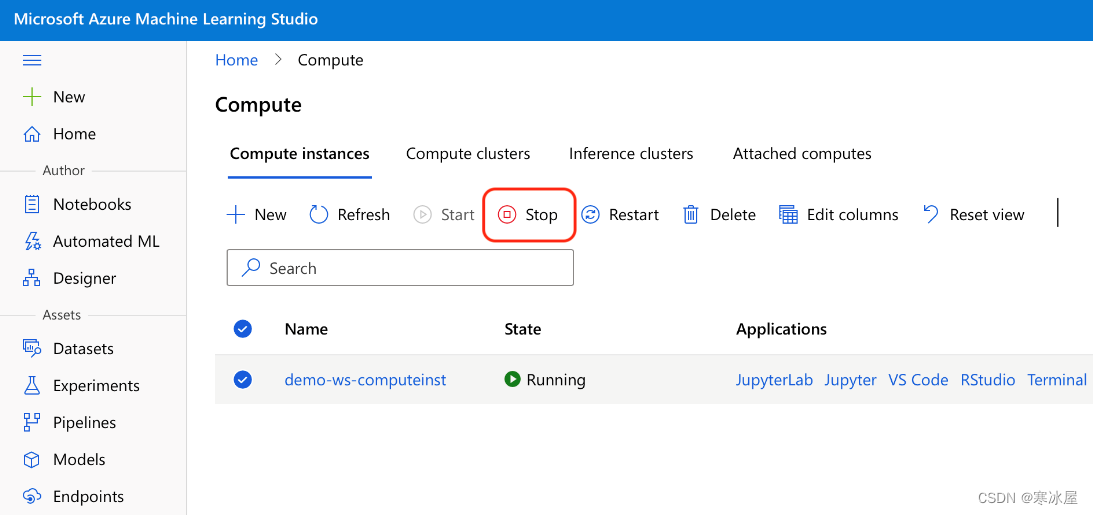Open the demo-ws-computeinst instance link

click(365, 380)
